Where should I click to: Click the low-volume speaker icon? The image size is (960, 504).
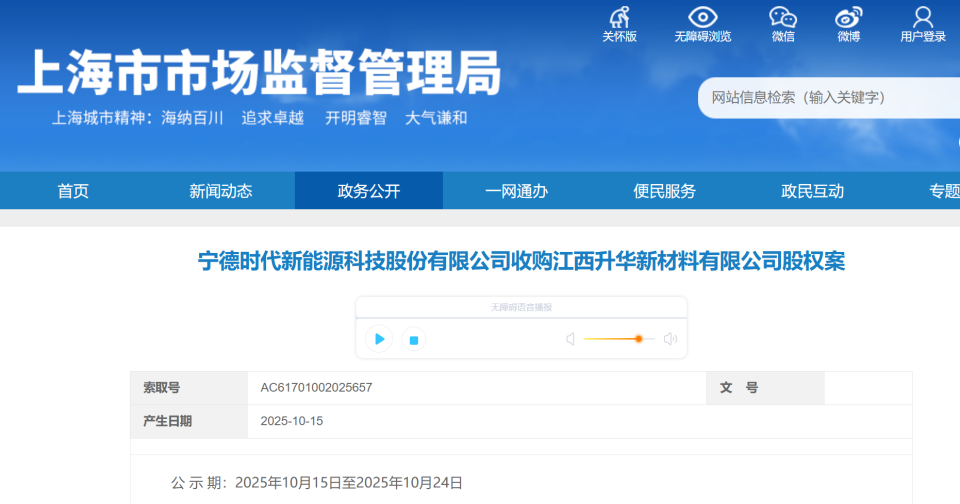pyautogui.click(x=570, y=339)
